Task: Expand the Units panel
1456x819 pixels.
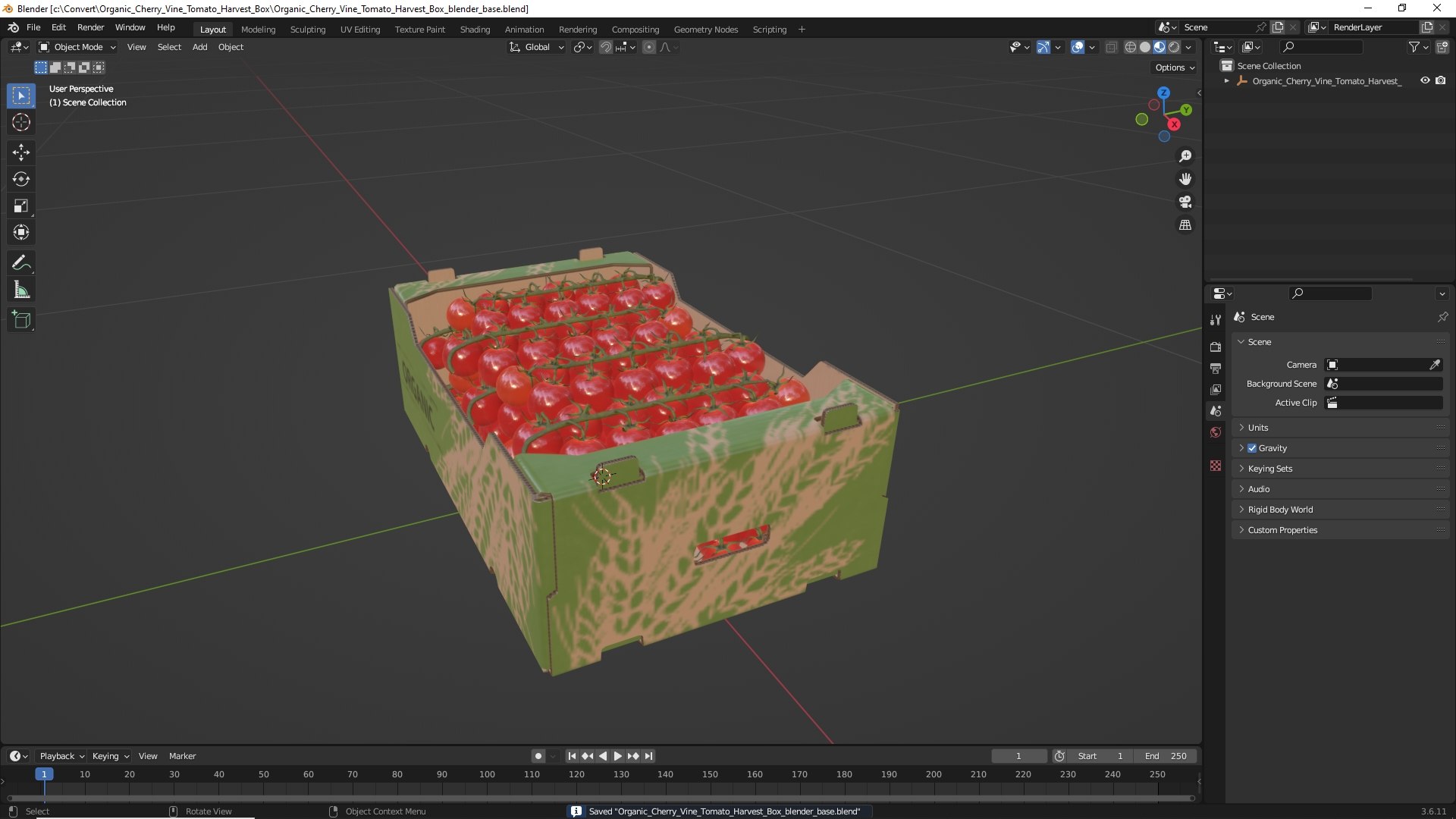Action: pos(1340,428)
